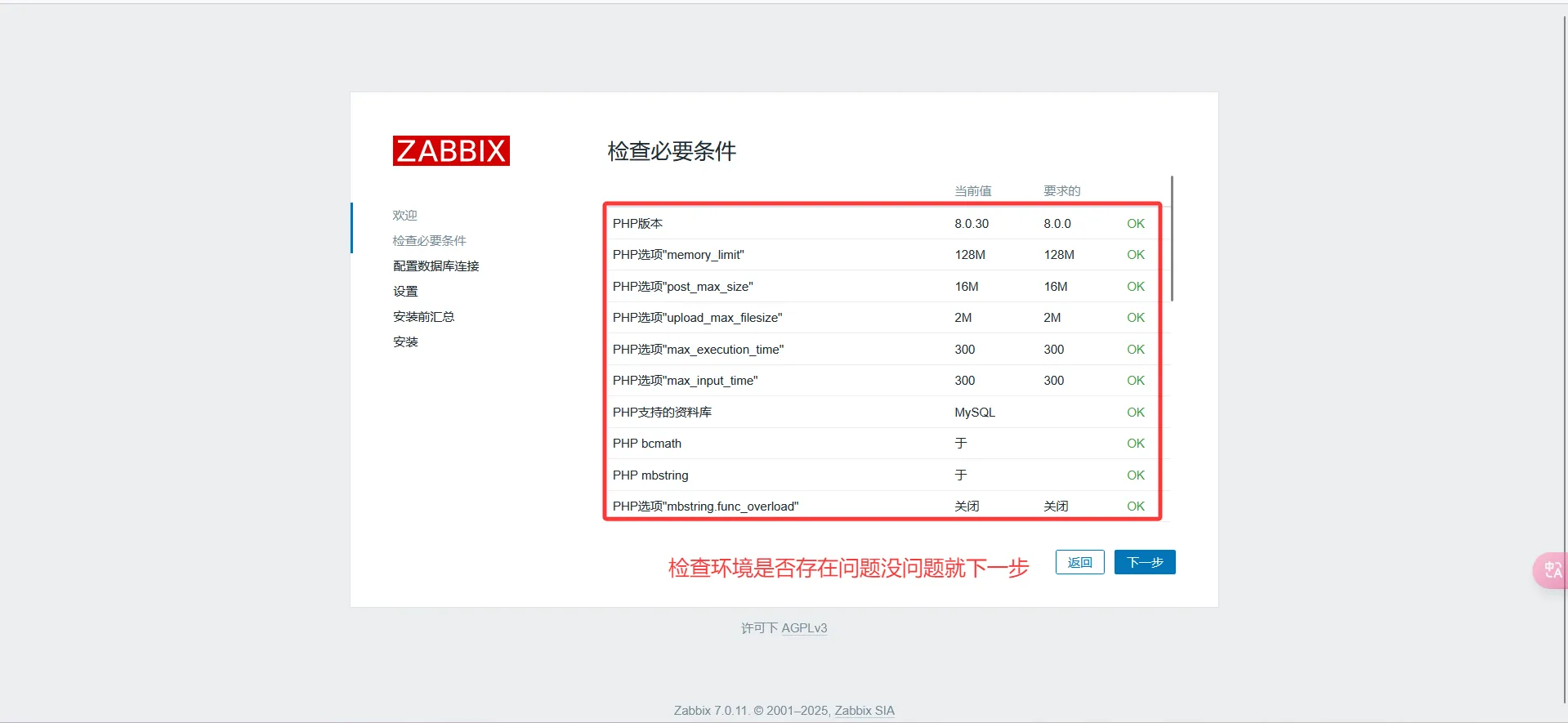Screen dimensions: 1568x723
Task: Select the PHP mbstring row label
Action: click(x=650, y=475)
